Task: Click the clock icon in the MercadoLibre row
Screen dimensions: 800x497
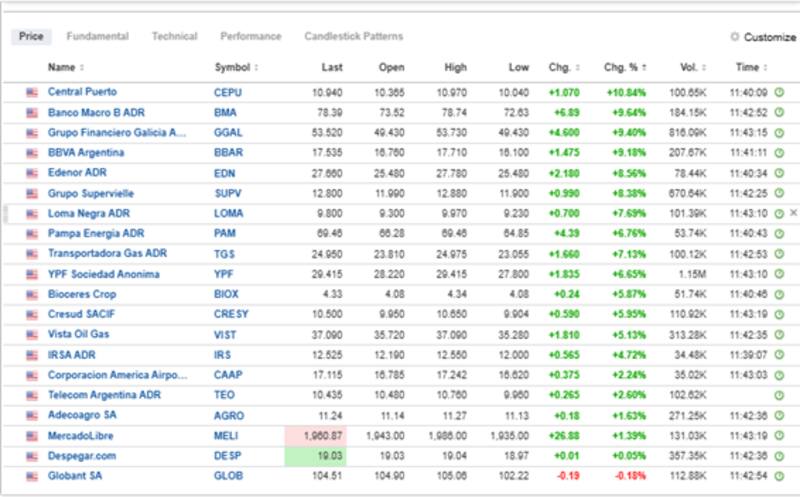Action: coord(779,436)
